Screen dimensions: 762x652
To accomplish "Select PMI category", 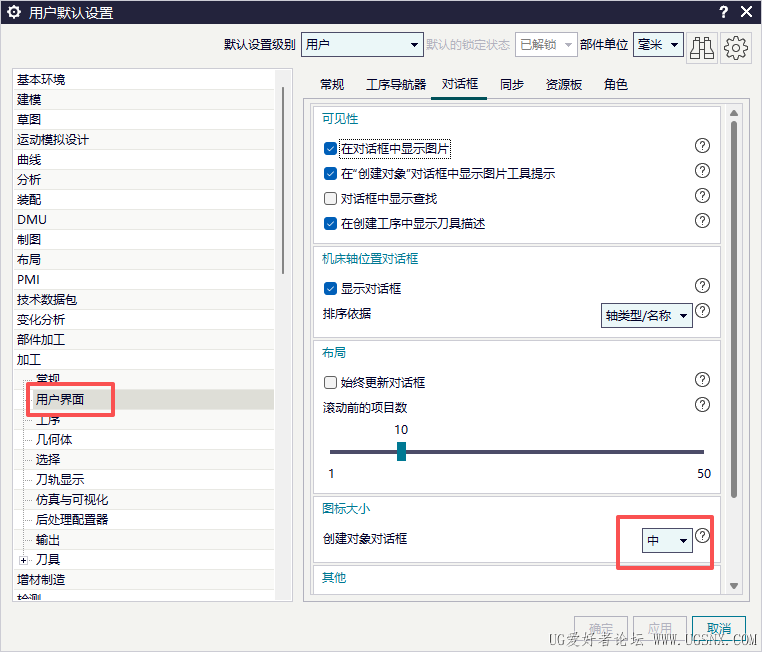I will click(x=144, y=280).
